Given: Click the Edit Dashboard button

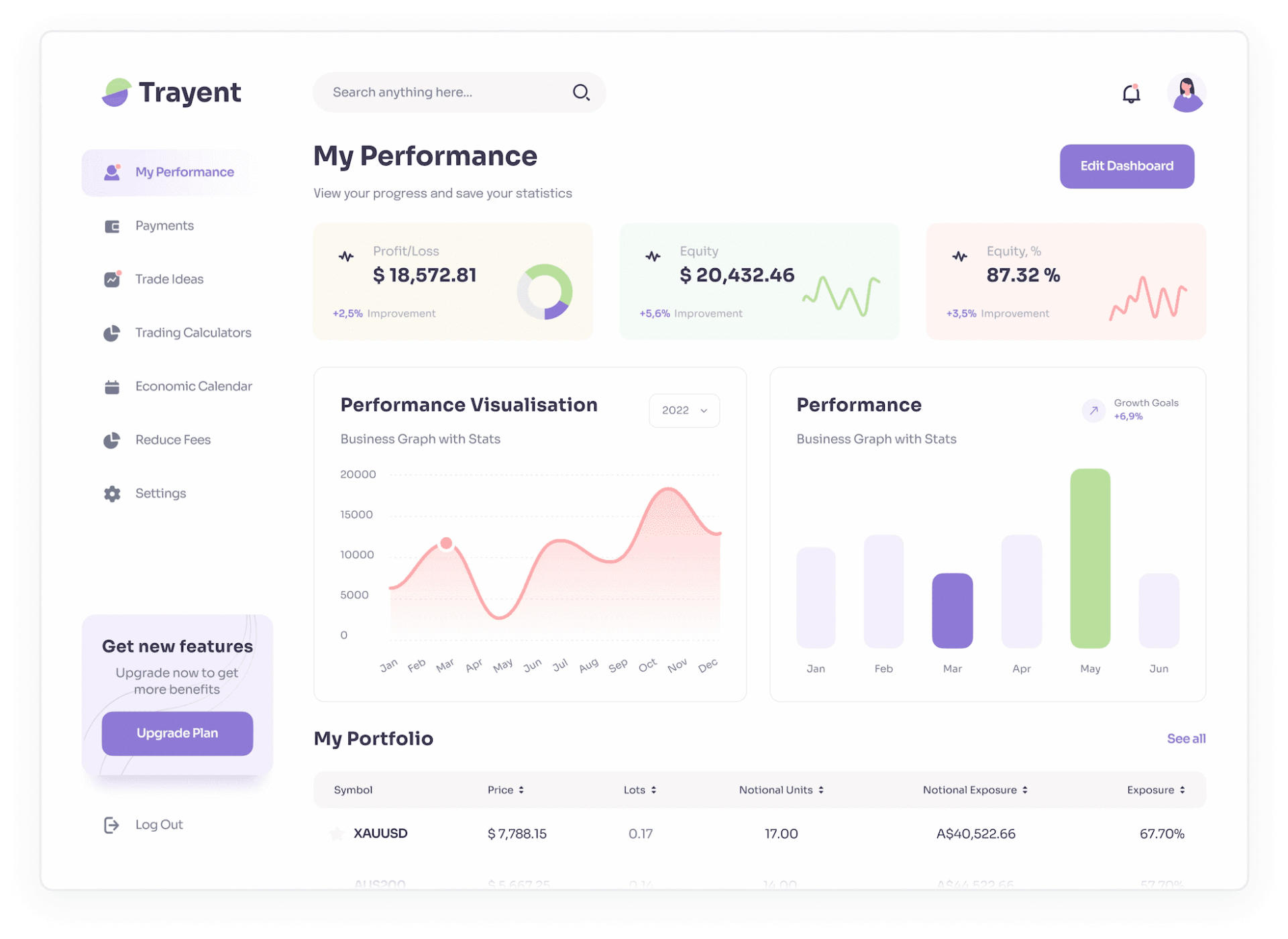Looking at the screenshot, I should click(x=1127, y=166).
